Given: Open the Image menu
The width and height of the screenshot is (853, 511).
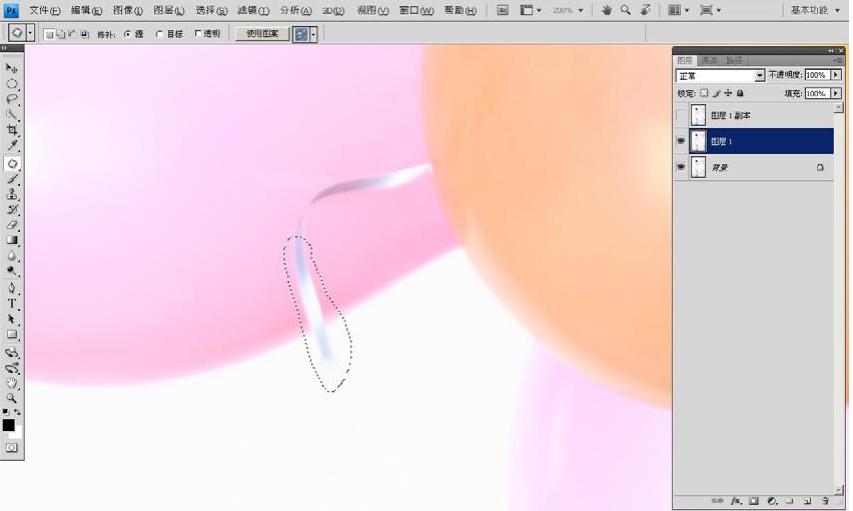Looking at the screenshot, I should [128, 10].
